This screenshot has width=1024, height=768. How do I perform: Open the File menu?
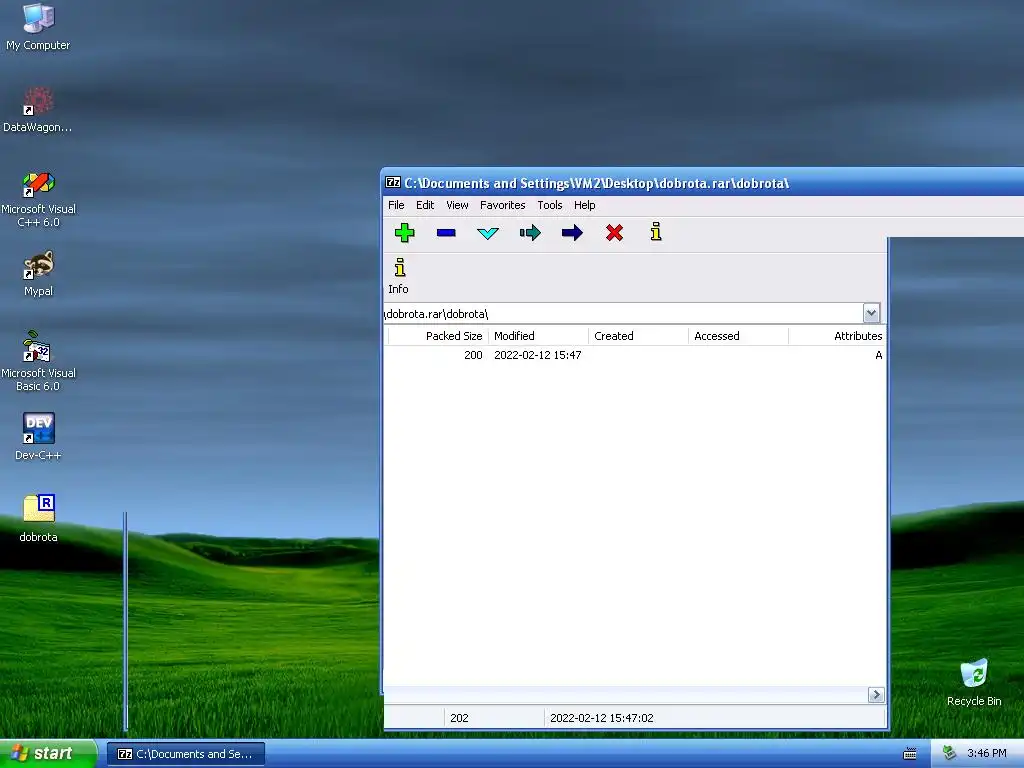pyautogui.click(x=396, y=205)
